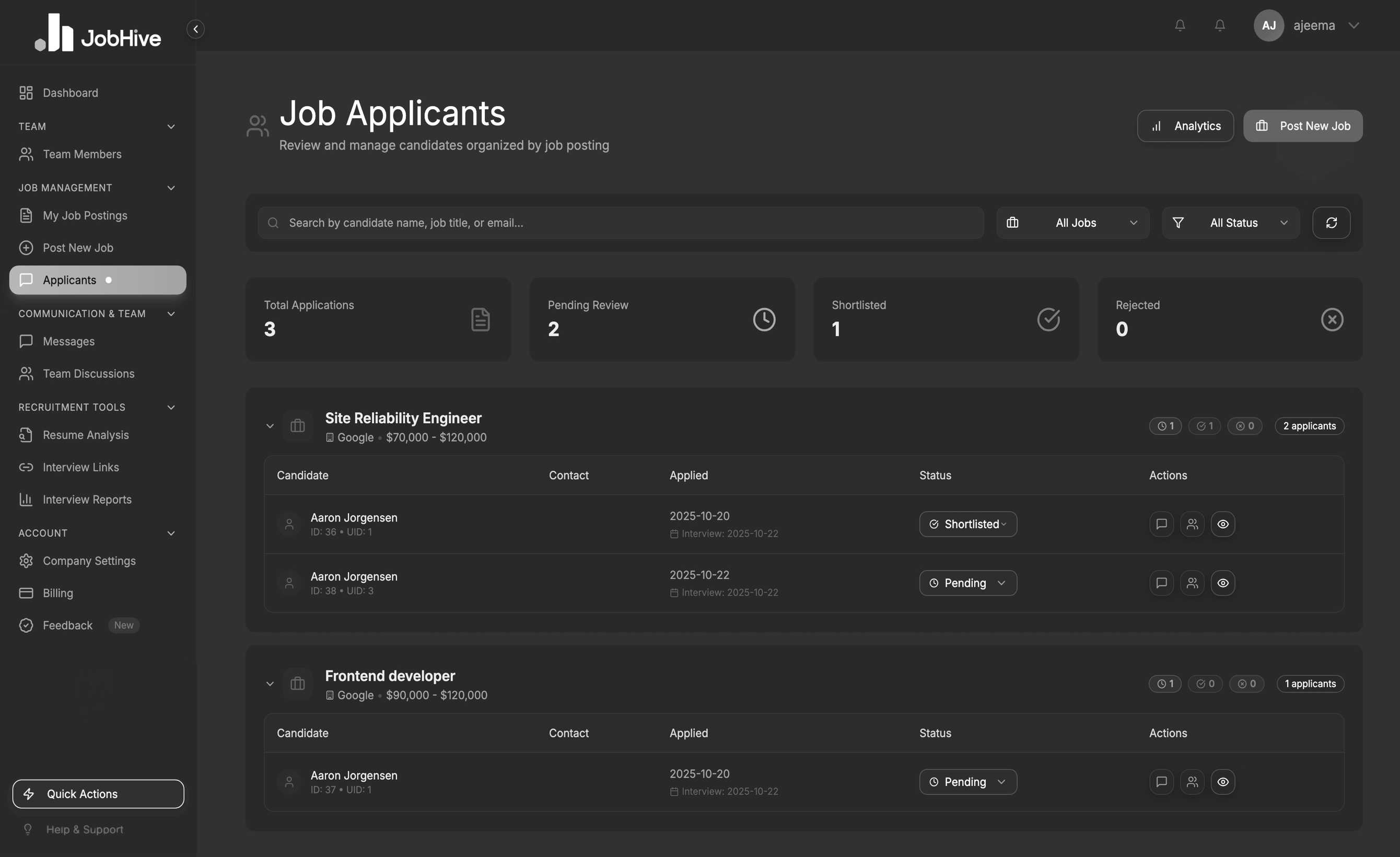Click the candidate search field
The width and height of the screenshot is (1400, 857).
[x=620, y=222]
